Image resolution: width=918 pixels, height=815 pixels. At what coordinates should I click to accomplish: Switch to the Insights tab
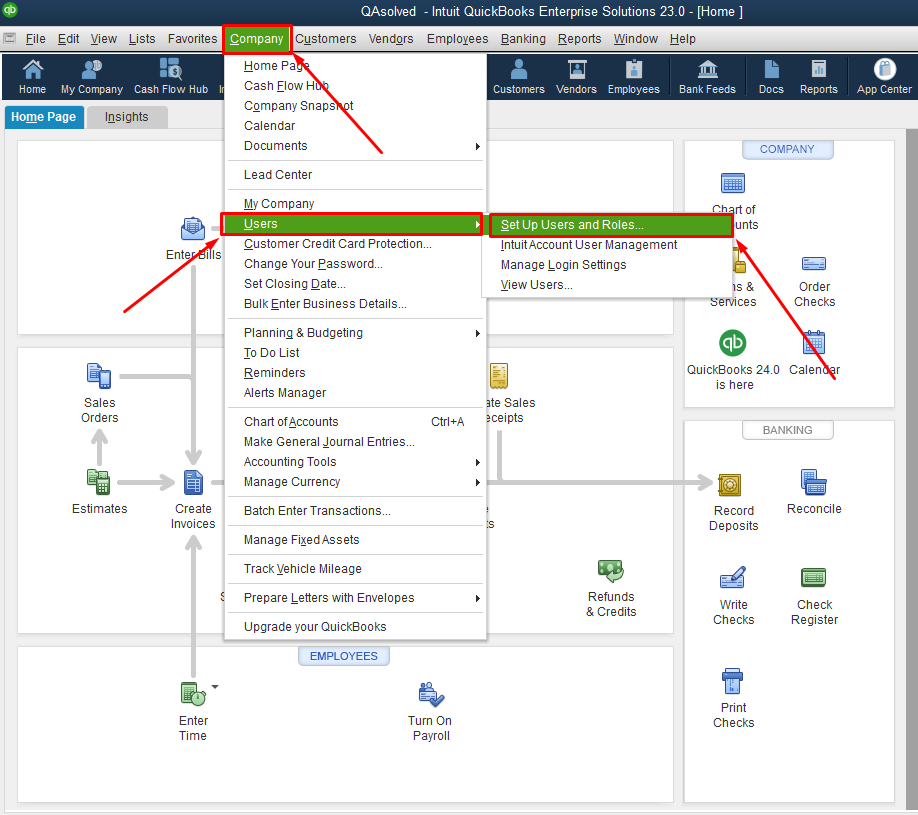tap(126, 117)
